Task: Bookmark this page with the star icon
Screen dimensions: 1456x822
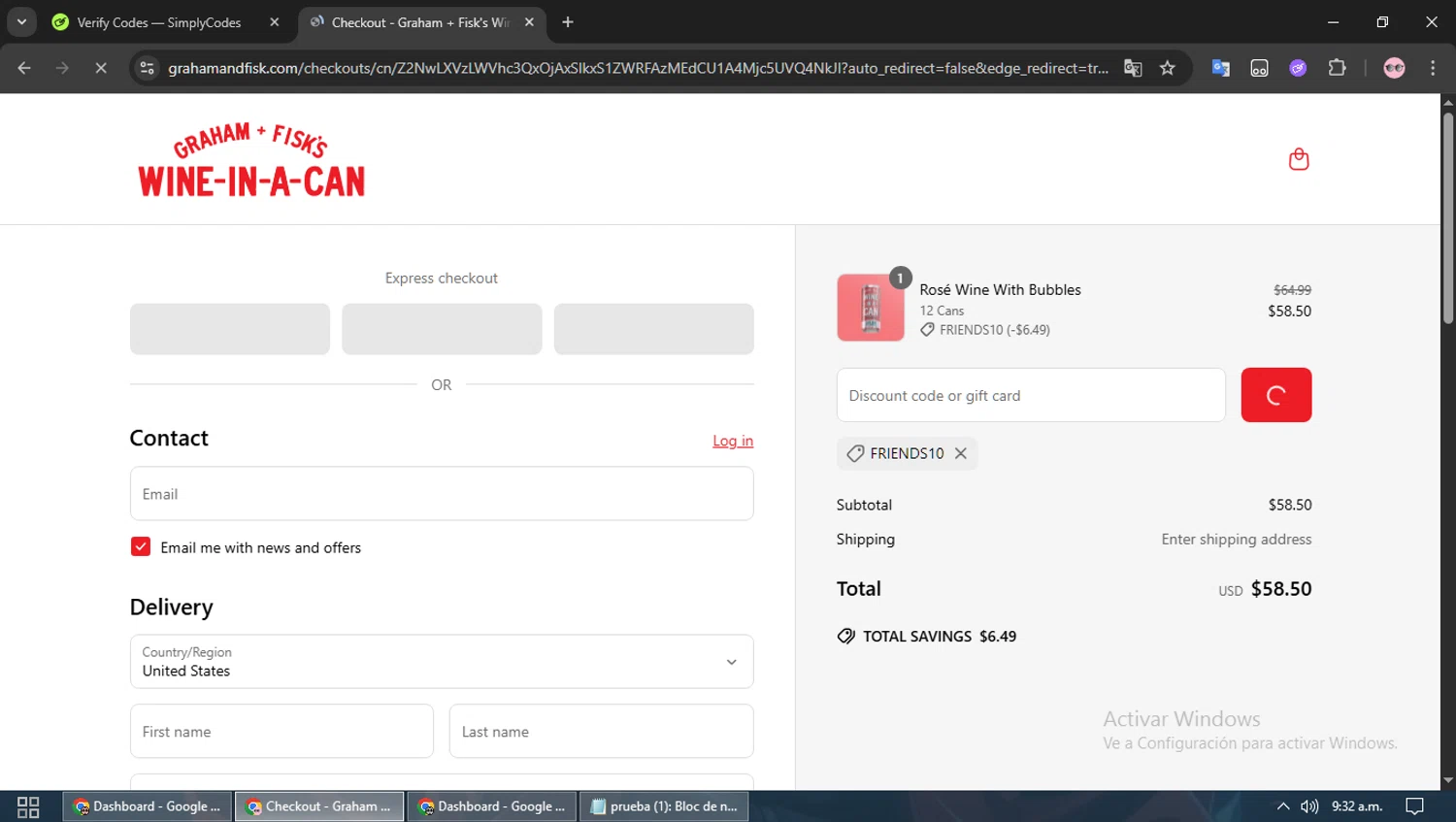Action: [1168, 68]
